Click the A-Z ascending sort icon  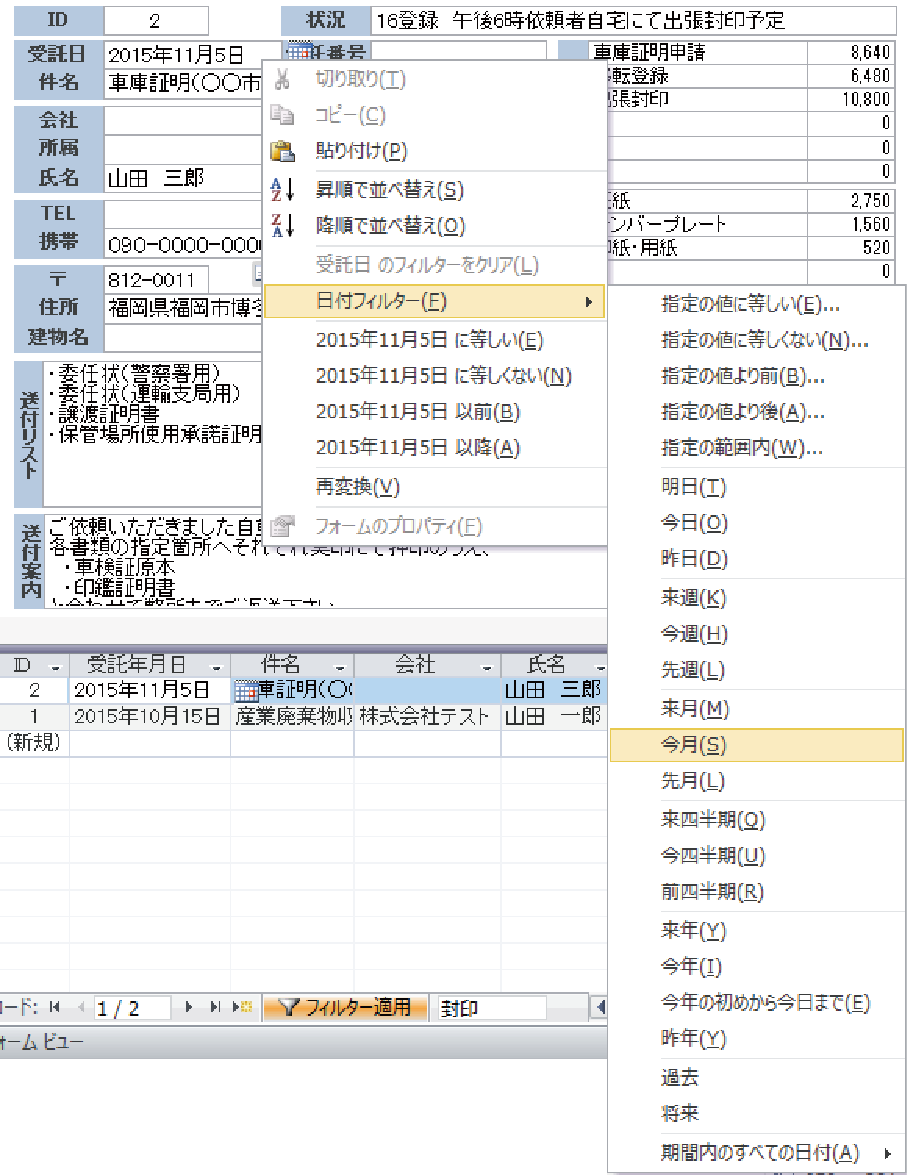tap(284, 190)
